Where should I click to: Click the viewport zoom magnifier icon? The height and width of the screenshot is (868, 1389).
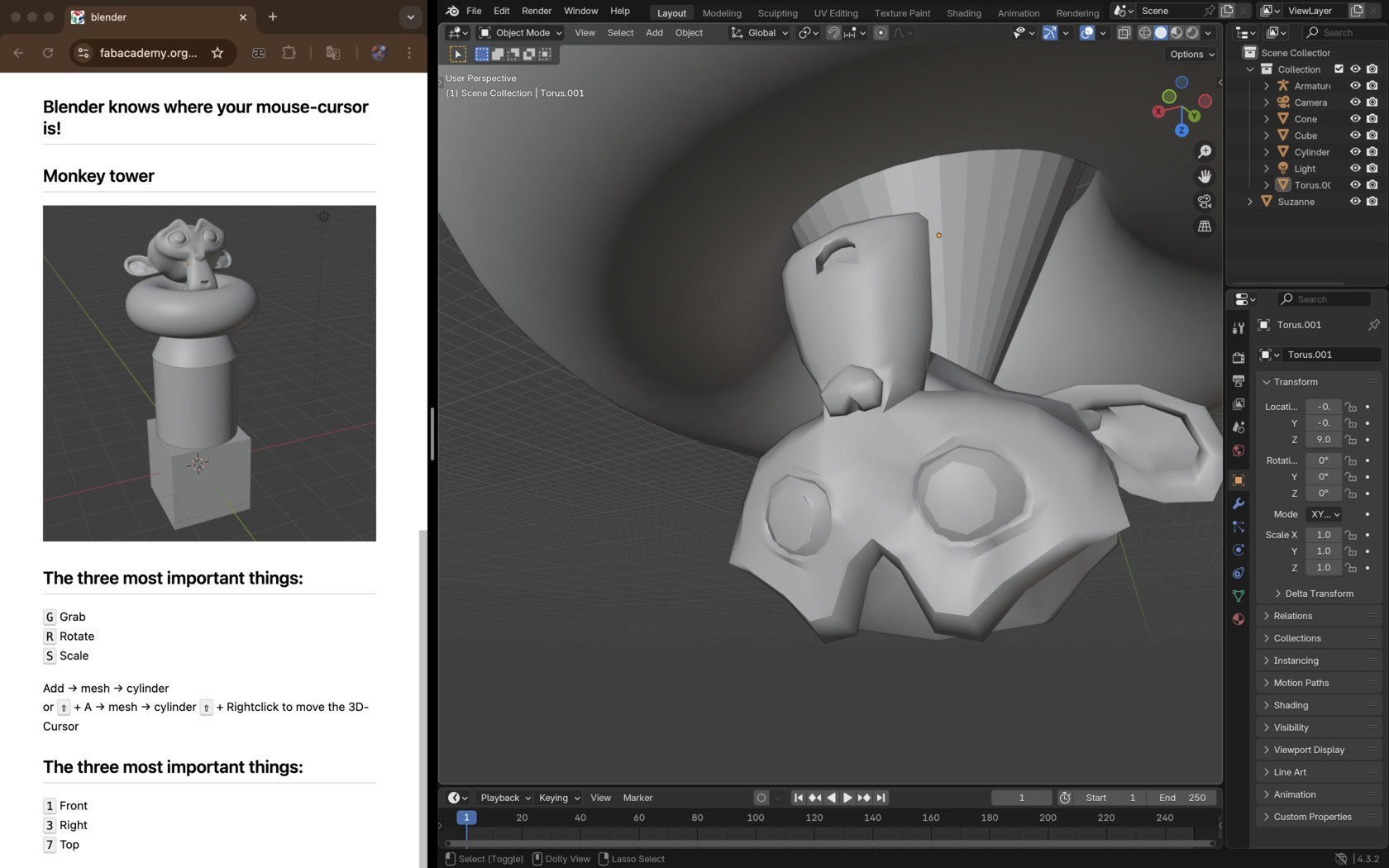point(1205,152)
